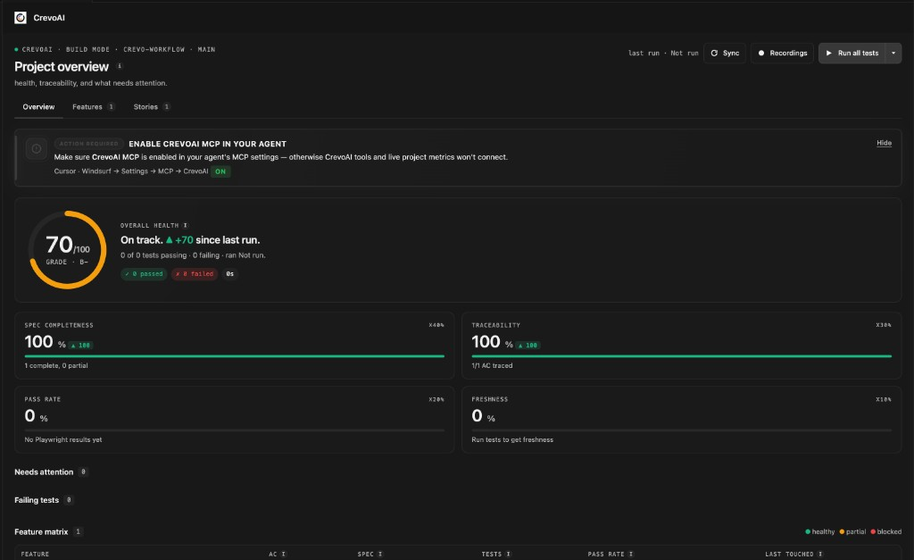Click the play icon in Run all tests

pos(829,53)
